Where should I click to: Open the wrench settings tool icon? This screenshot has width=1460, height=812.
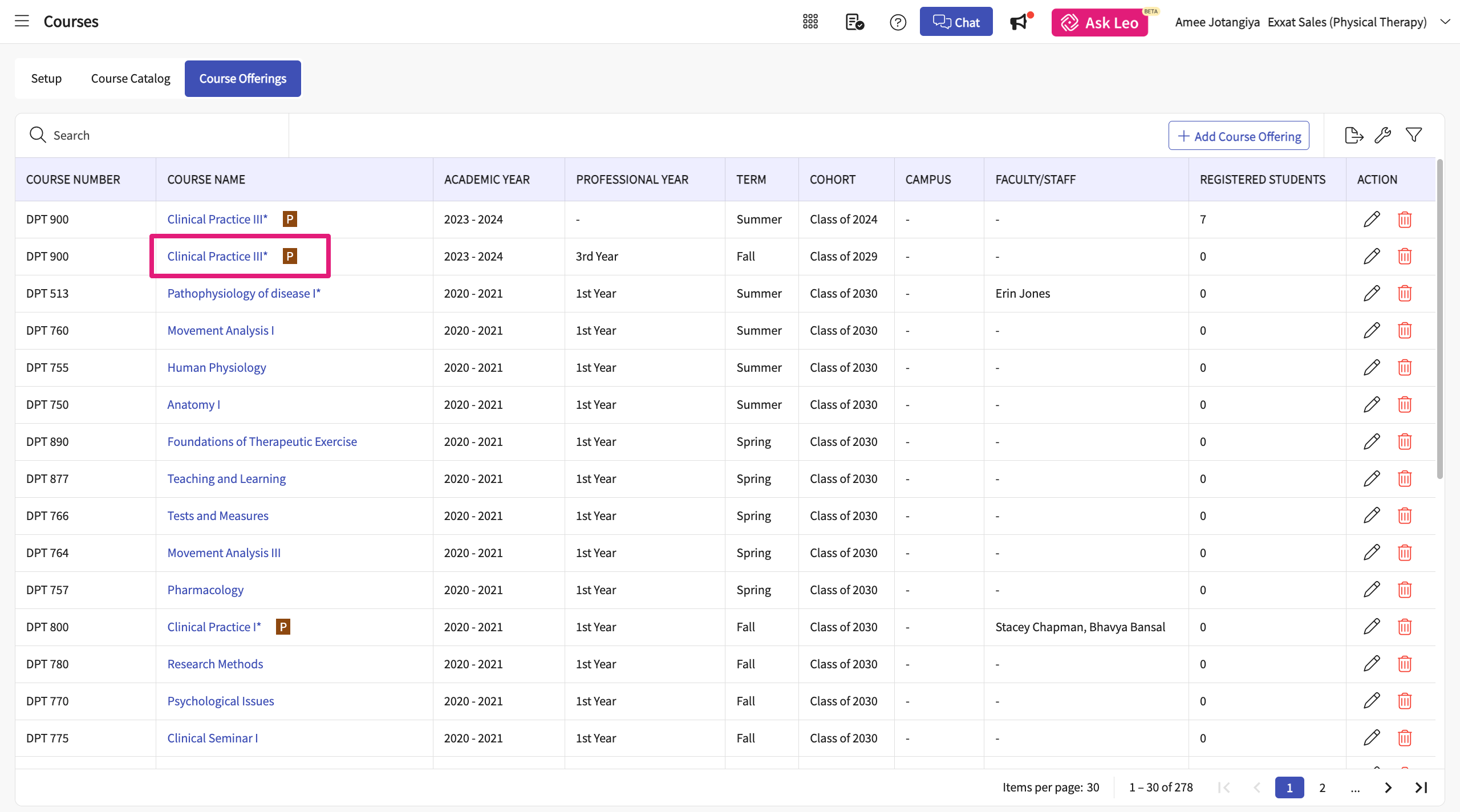point(1383,136)
